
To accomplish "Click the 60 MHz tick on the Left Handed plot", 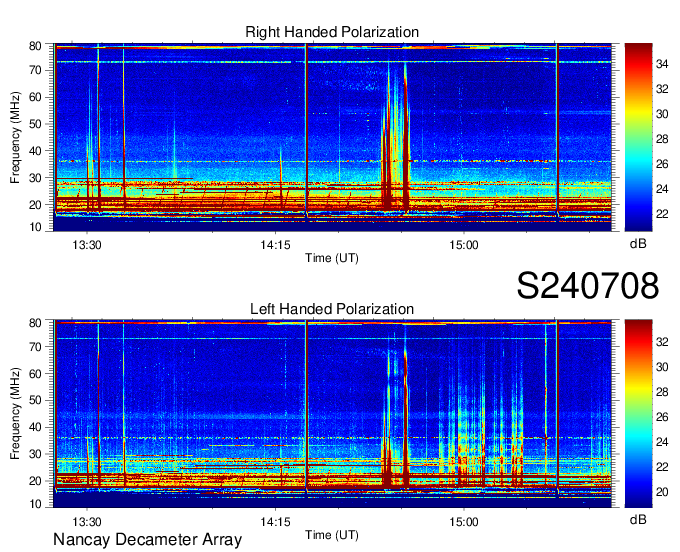I will click(35, 373).
